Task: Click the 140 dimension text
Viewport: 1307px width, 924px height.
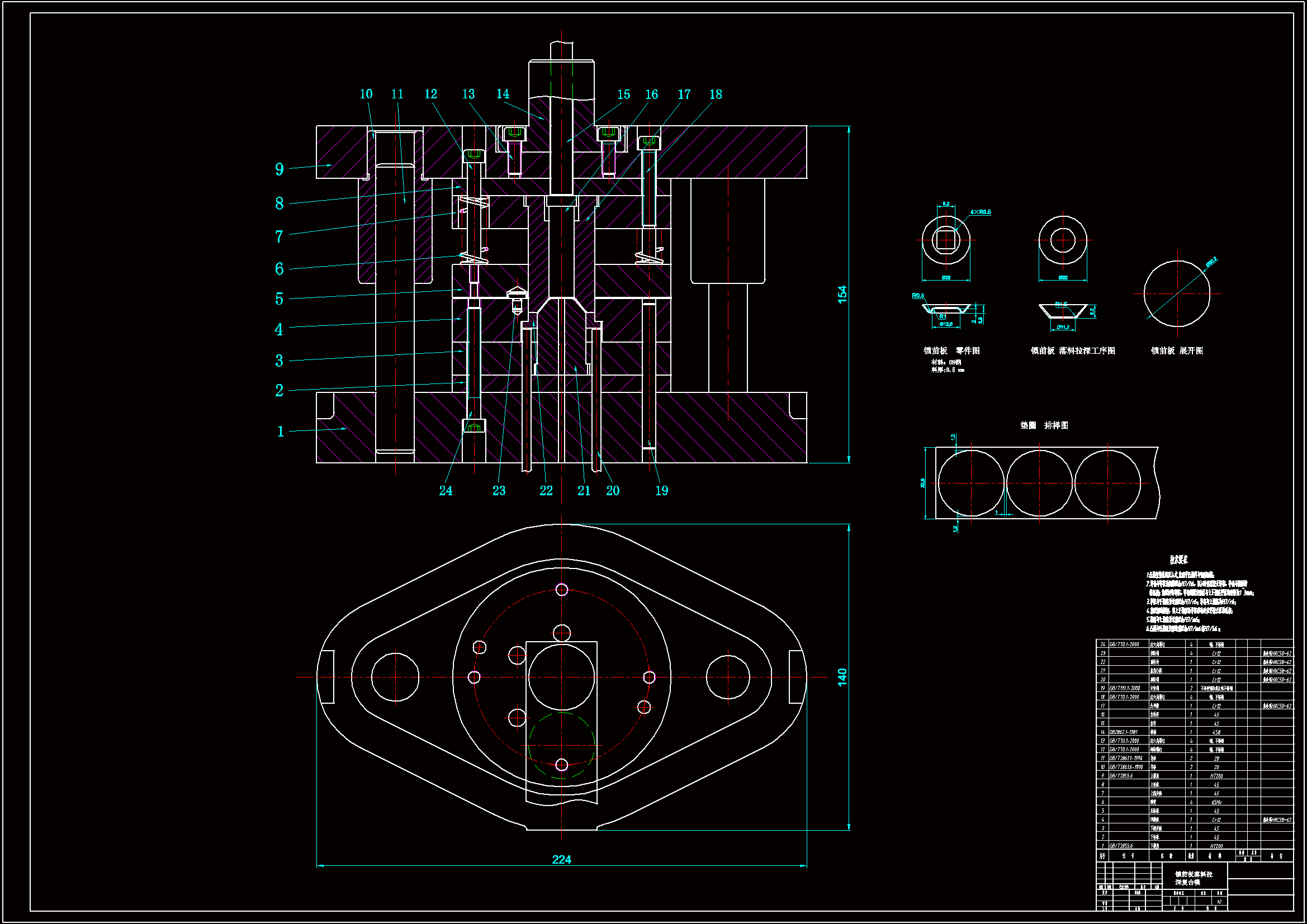Action: tap(842, 677)
